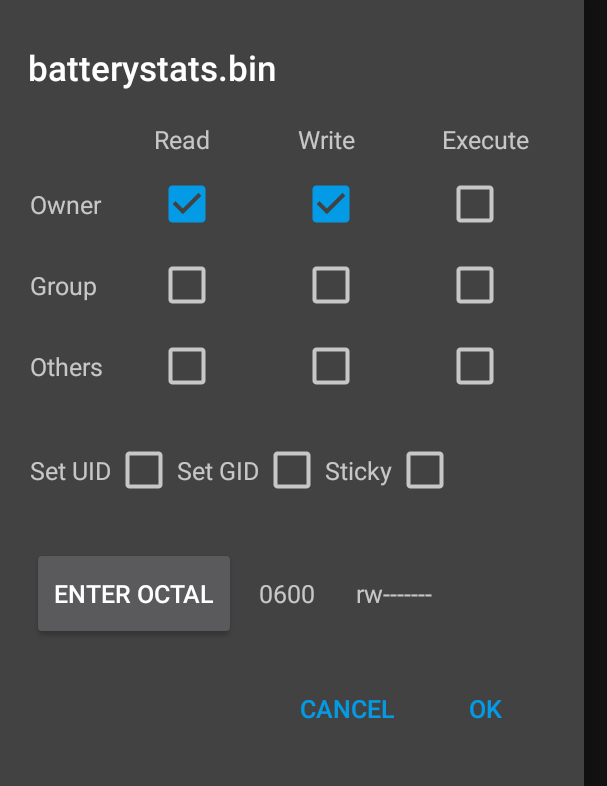Viewport: 607px width, 786px height.
Task: Cancel the permissions dialog
Action: coord(347,709)
